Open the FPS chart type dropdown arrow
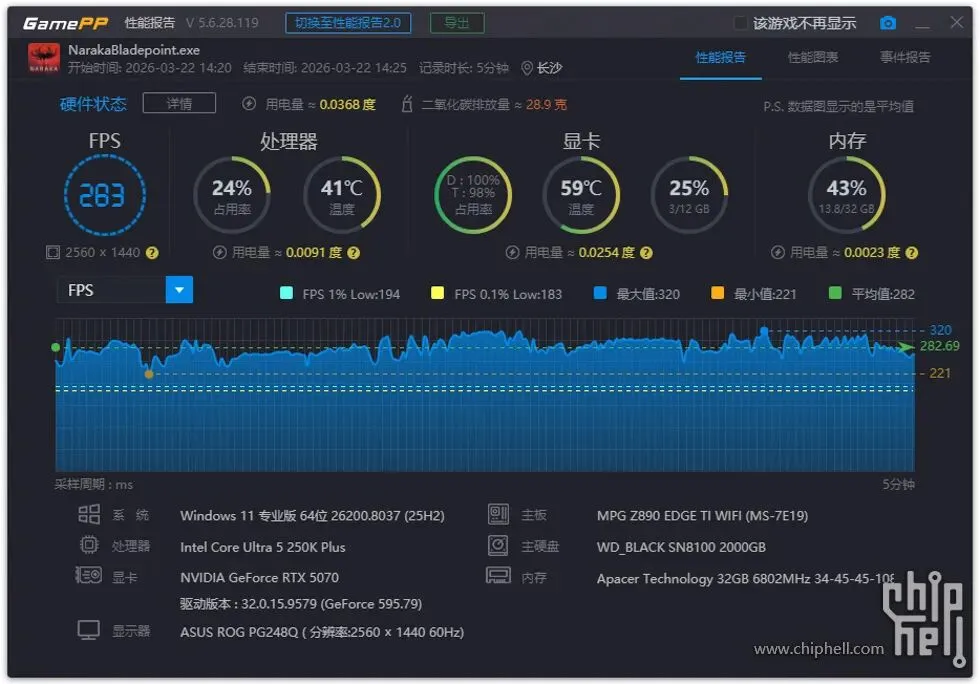This screenshot has width=980, height=684. pos(179,290)
